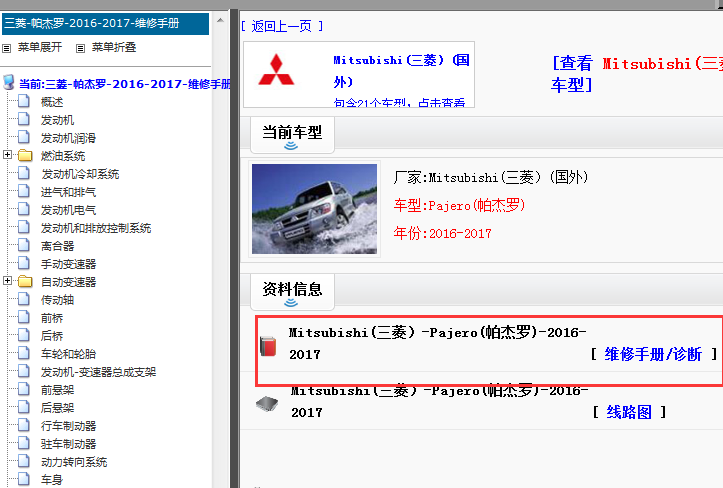Click the 年份:2016-2017 text
Image resolution: width=723 pixels, height=488 pixels.
click(442, 233)
